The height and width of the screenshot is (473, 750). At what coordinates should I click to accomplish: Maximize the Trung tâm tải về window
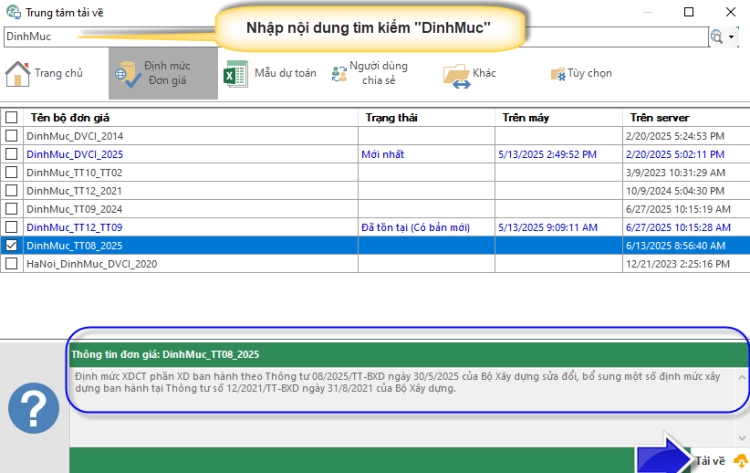pyautogui.click(x=689, y=12)
